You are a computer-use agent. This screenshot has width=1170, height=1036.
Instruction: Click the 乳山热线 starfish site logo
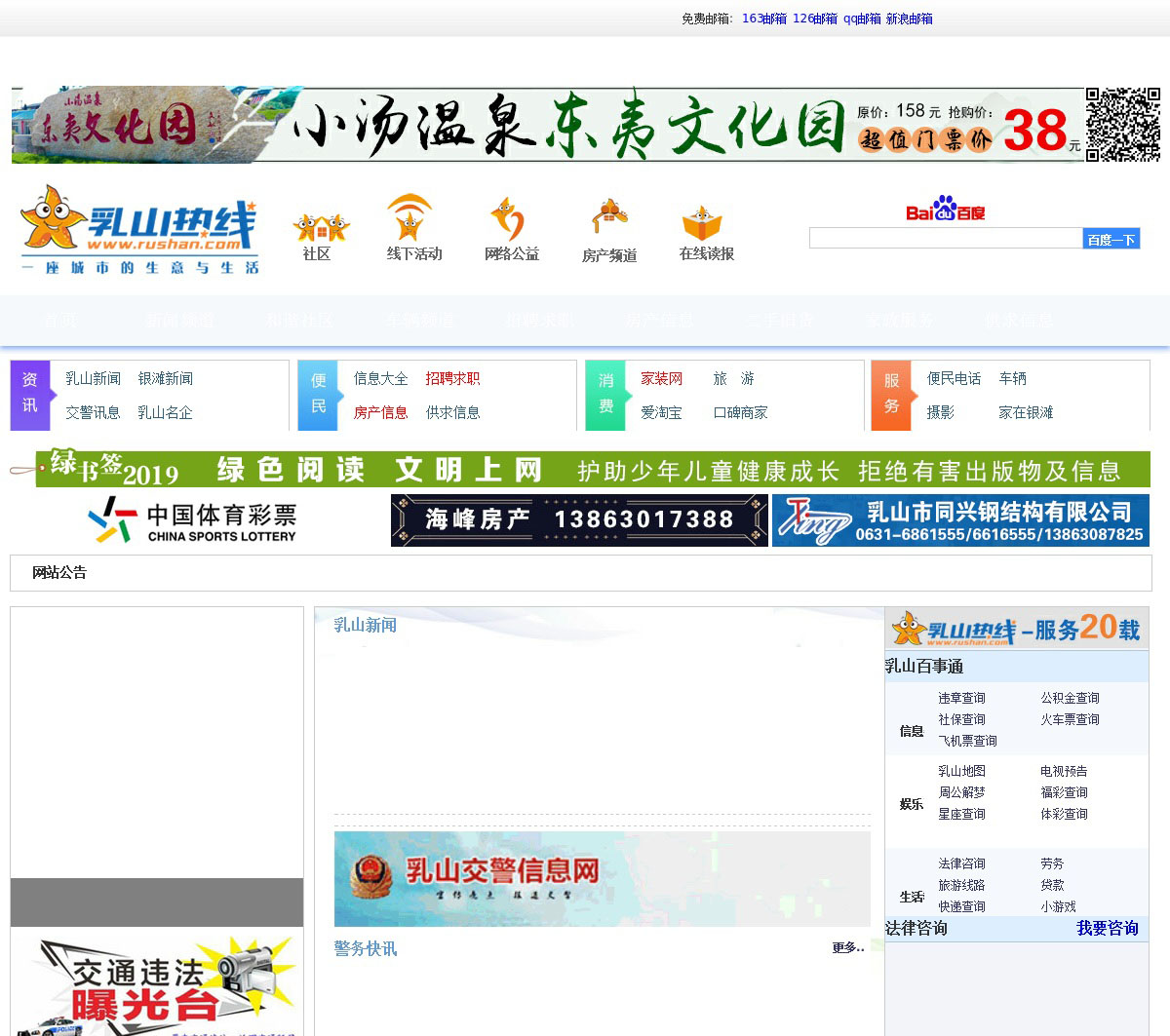click(x=139, y=230)
